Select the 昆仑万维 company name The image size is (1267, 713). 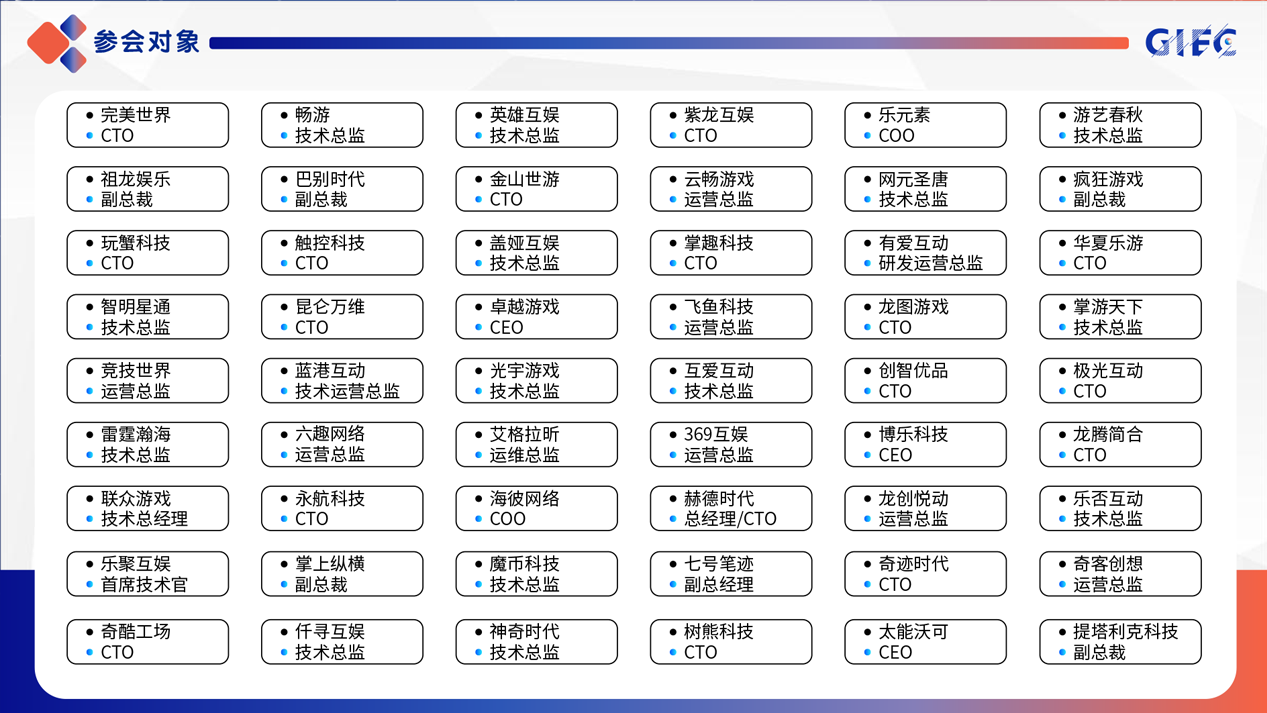(330, 307)
